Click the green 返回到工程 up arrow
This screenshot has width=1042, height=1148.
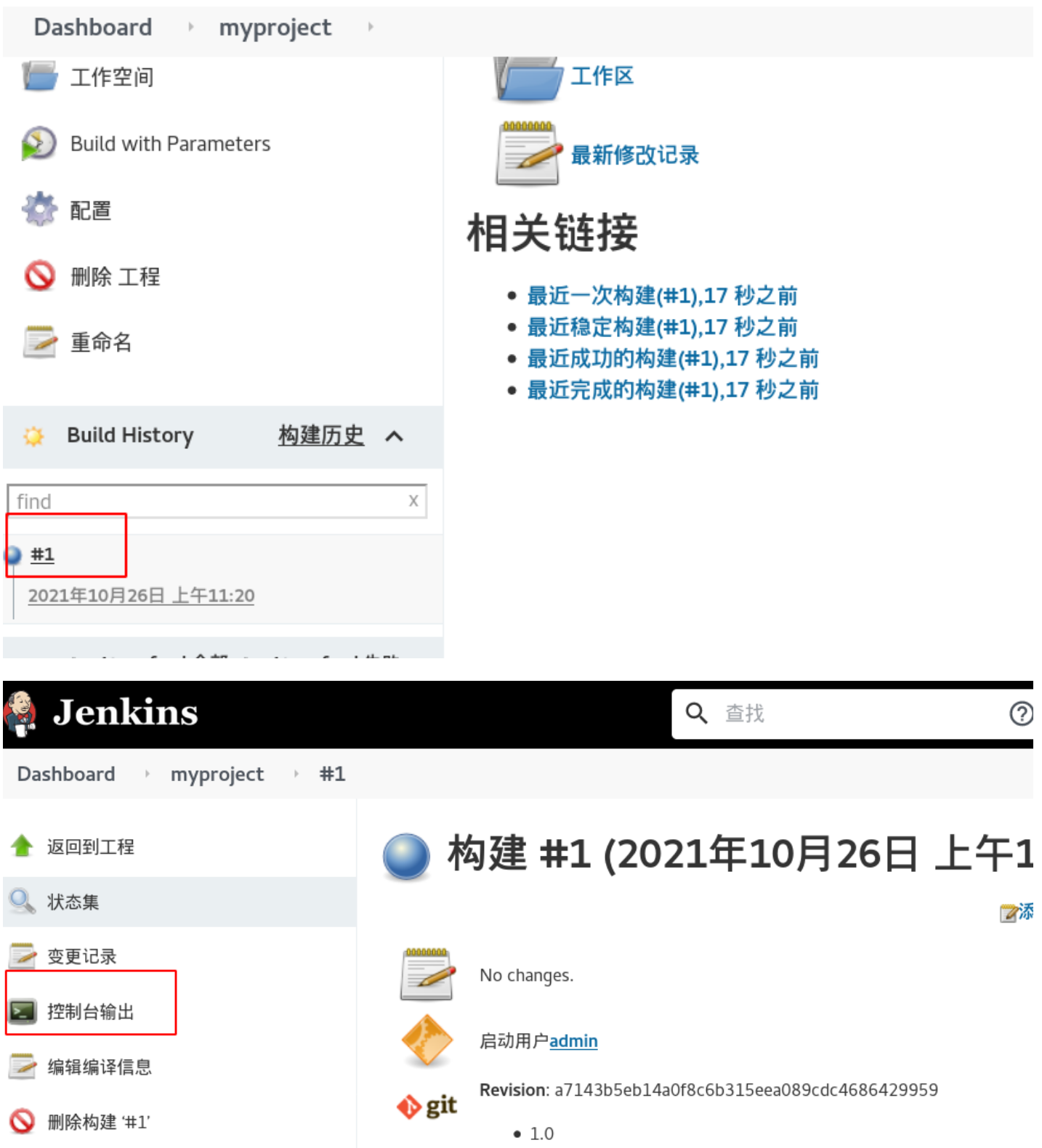click(23, 846)
